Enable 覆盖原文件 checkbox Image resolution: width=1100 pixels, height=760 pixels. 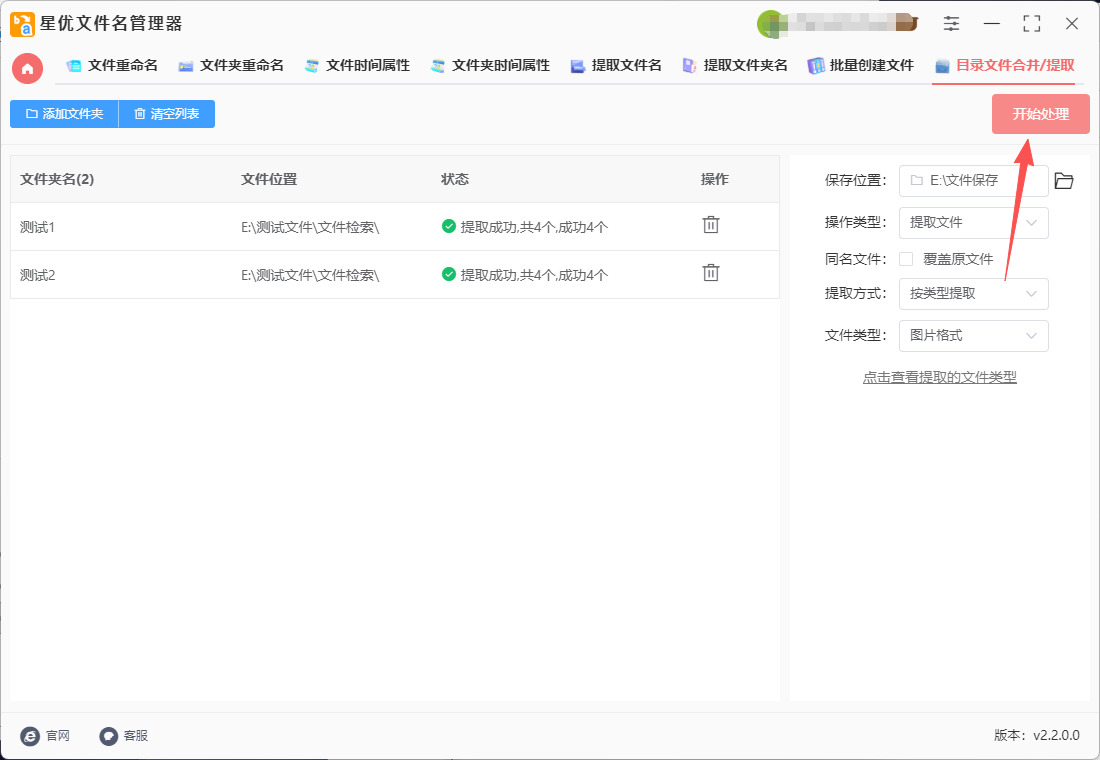pyautogui.click(x=906, y=259)
